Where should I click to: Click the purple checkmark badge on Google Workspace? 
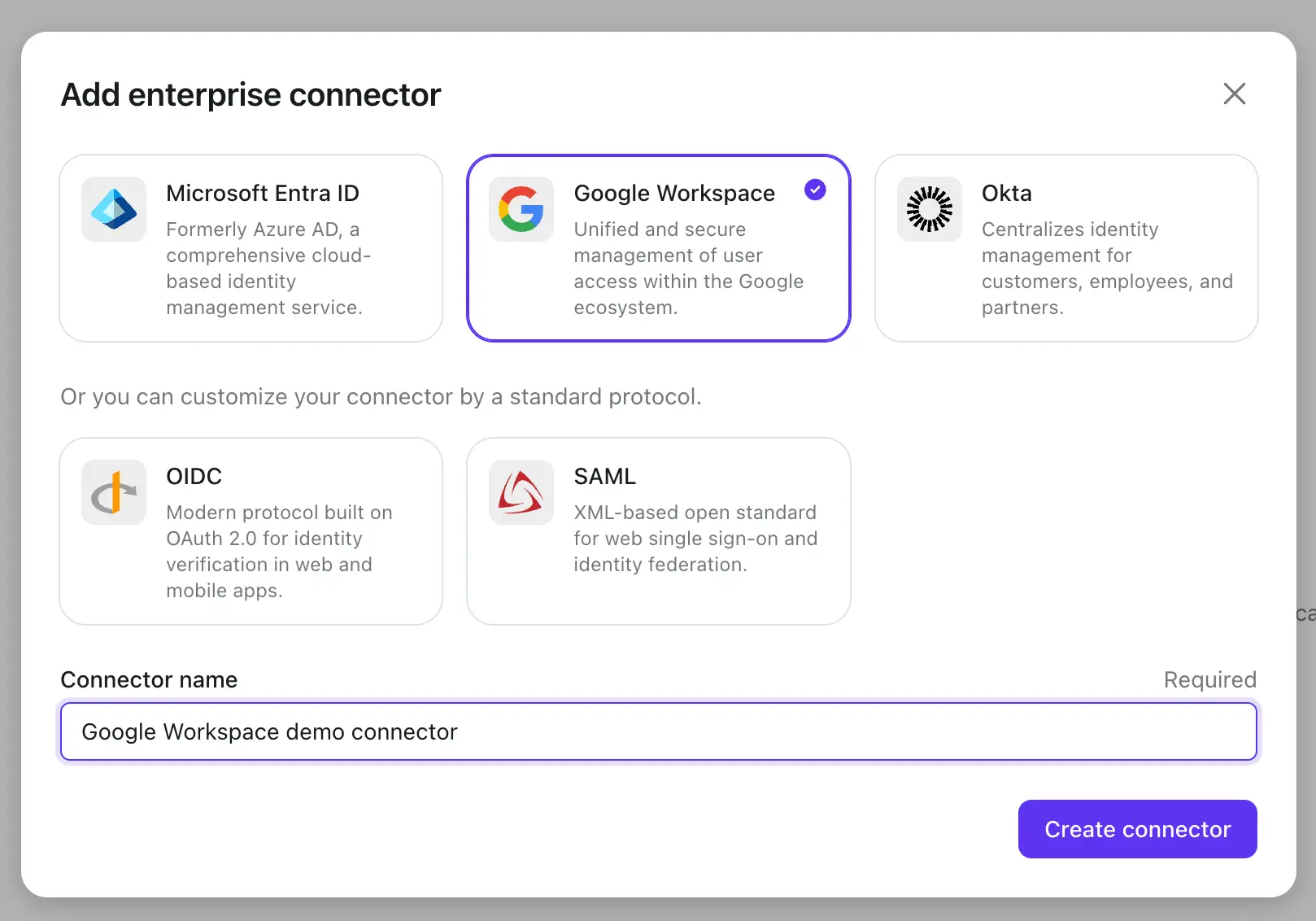(x=815, y=190)
